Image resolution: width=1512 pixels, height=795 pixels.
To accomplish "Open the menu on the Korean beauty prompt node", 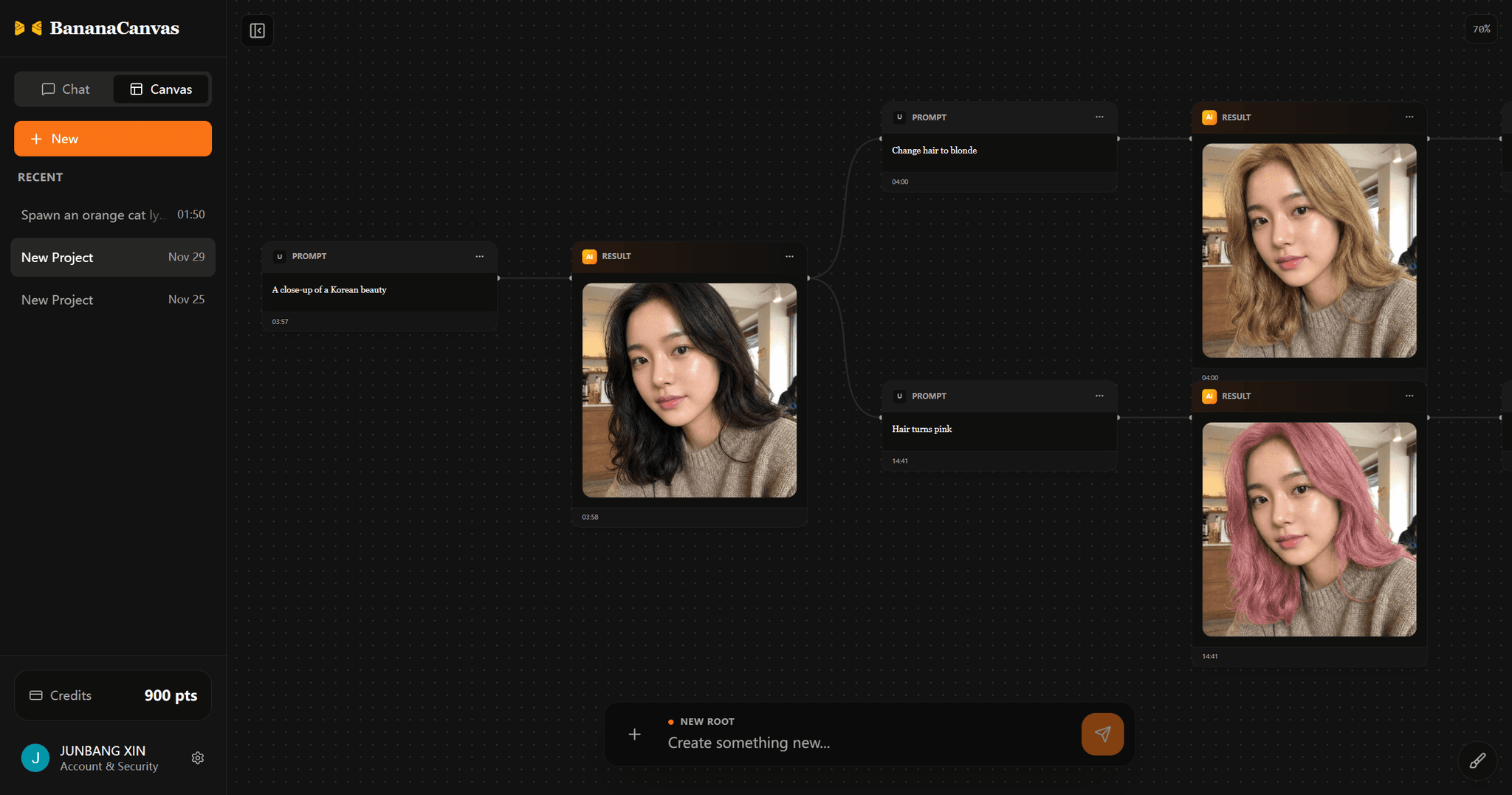I will (480, 256).
